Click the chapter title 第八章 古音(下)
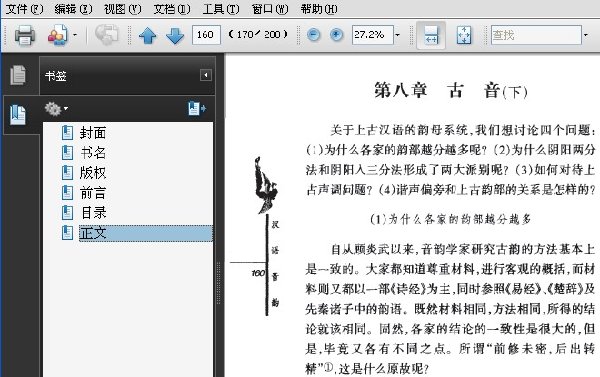The height and width of the screenshot is (377, 600). [451, 91]
